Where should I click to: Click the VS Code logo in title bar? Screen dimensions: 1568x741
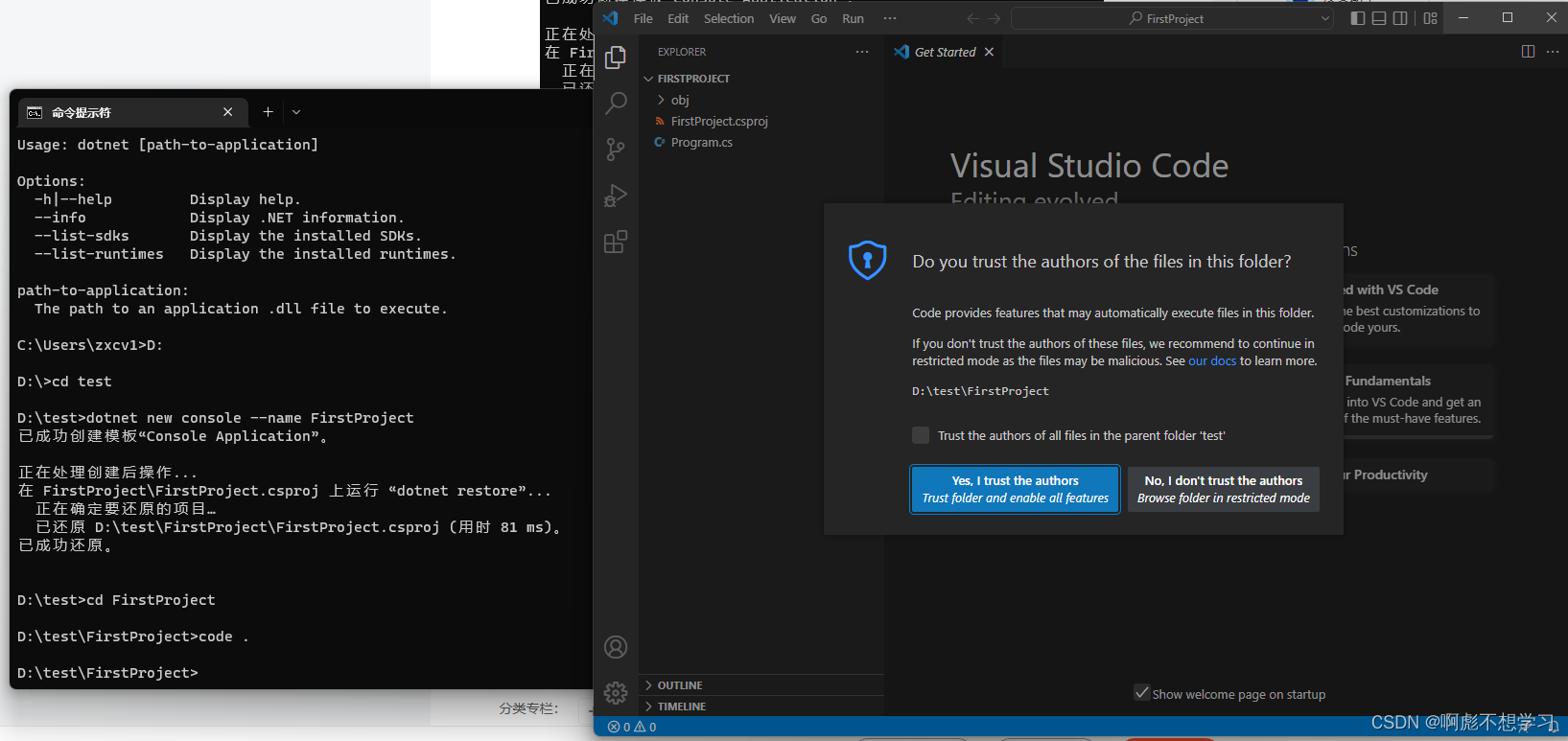tap(610, 18)
